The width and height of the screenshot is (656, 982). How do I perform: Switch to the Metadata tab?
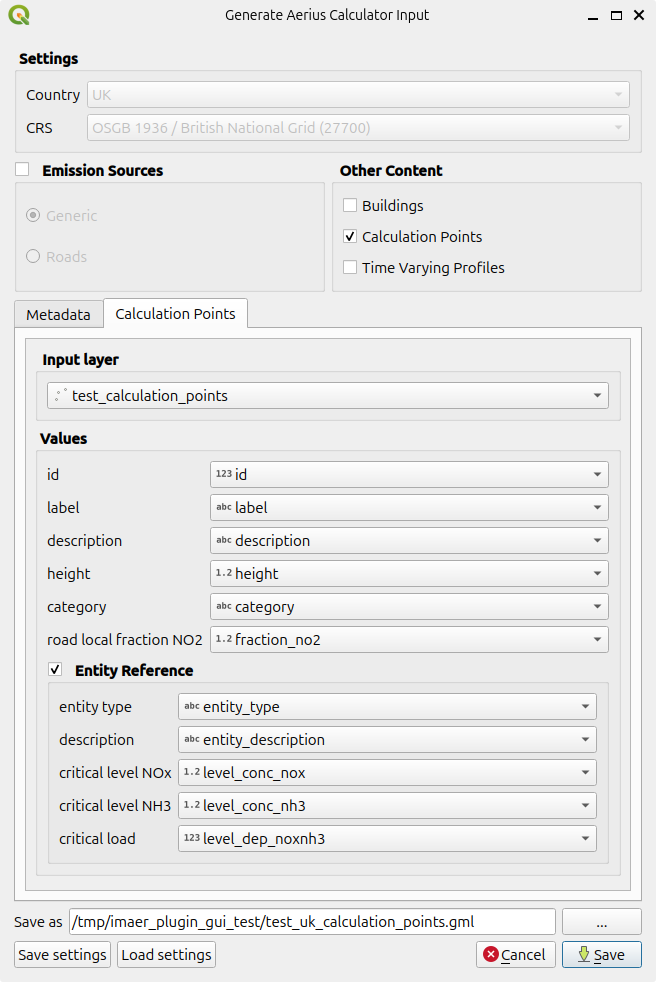pos(58,314)
